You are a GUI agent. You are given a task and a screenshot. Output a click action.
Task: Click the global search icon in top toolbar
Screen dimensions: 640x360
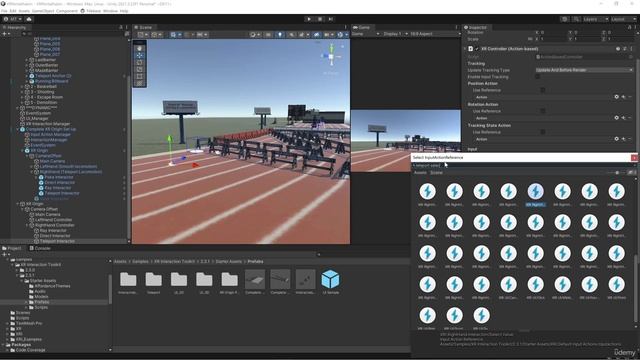[x=576, y=19]
